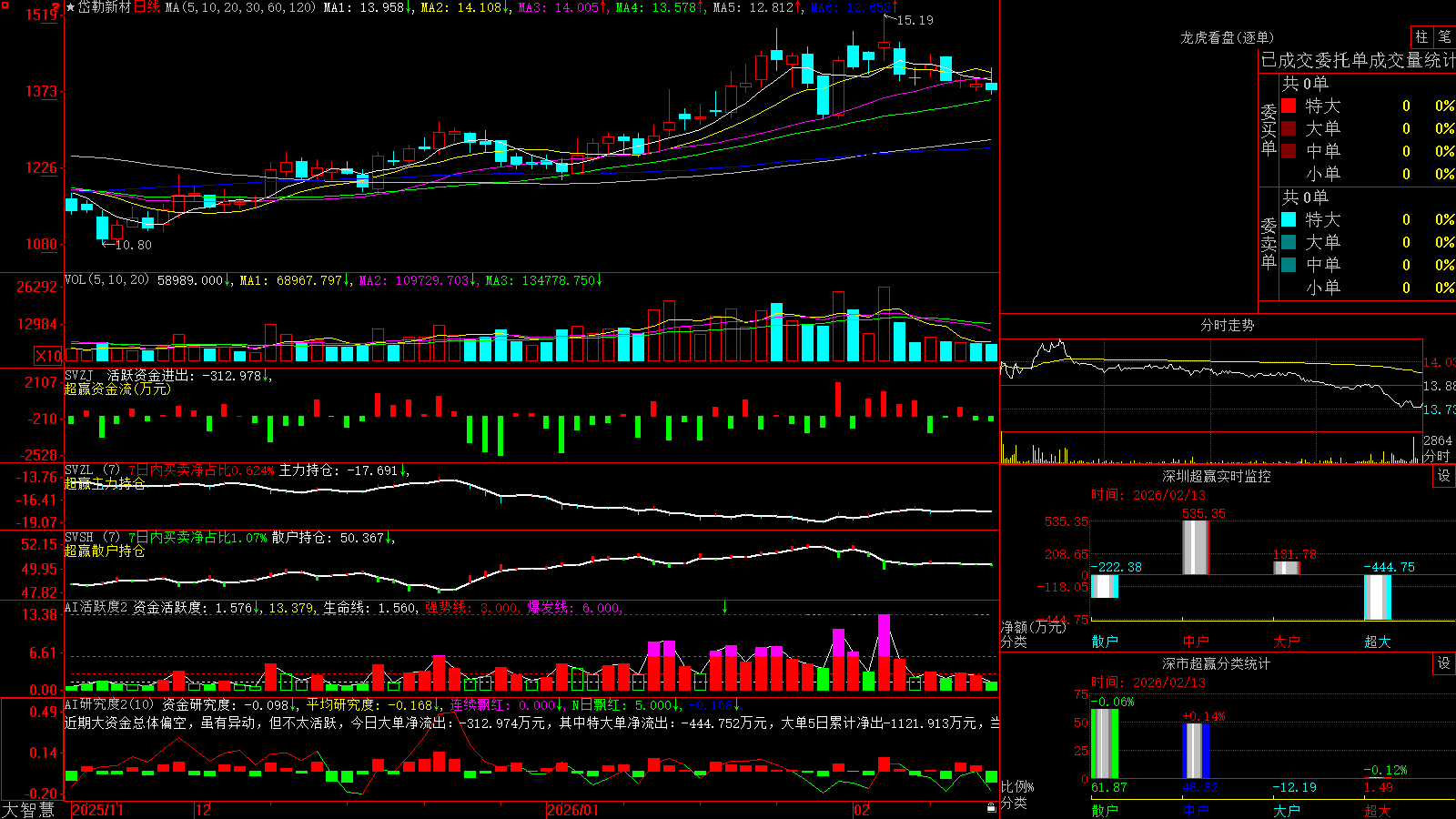Select the 2026/01 date marker on time axis

[573, 810]
